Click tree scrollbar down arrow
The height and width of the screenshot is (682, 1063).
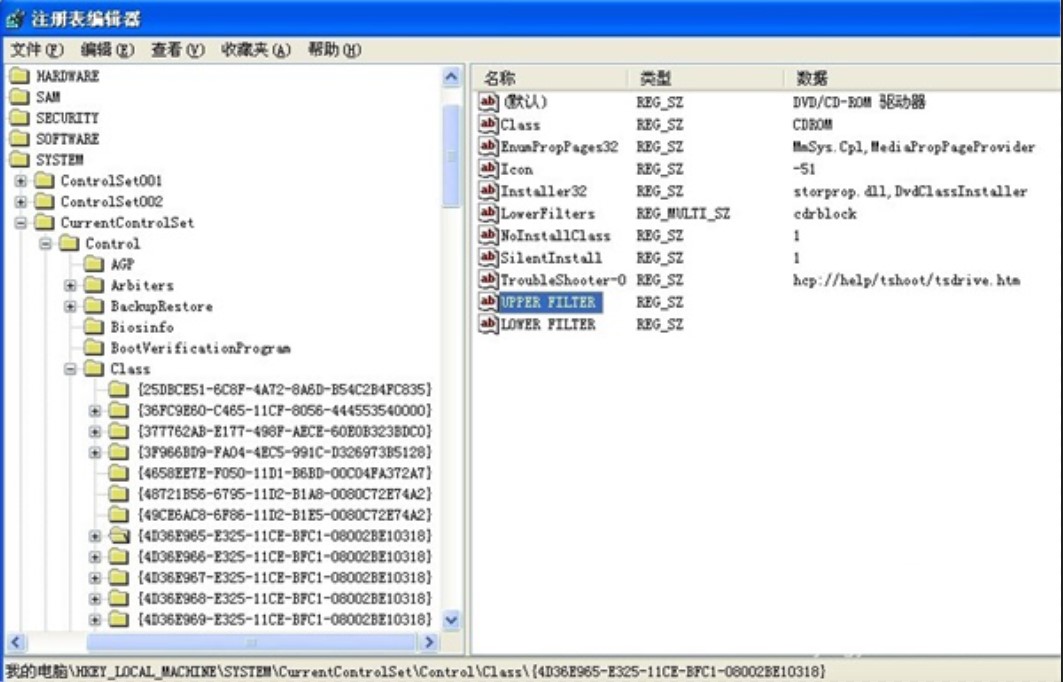(451, 620)
